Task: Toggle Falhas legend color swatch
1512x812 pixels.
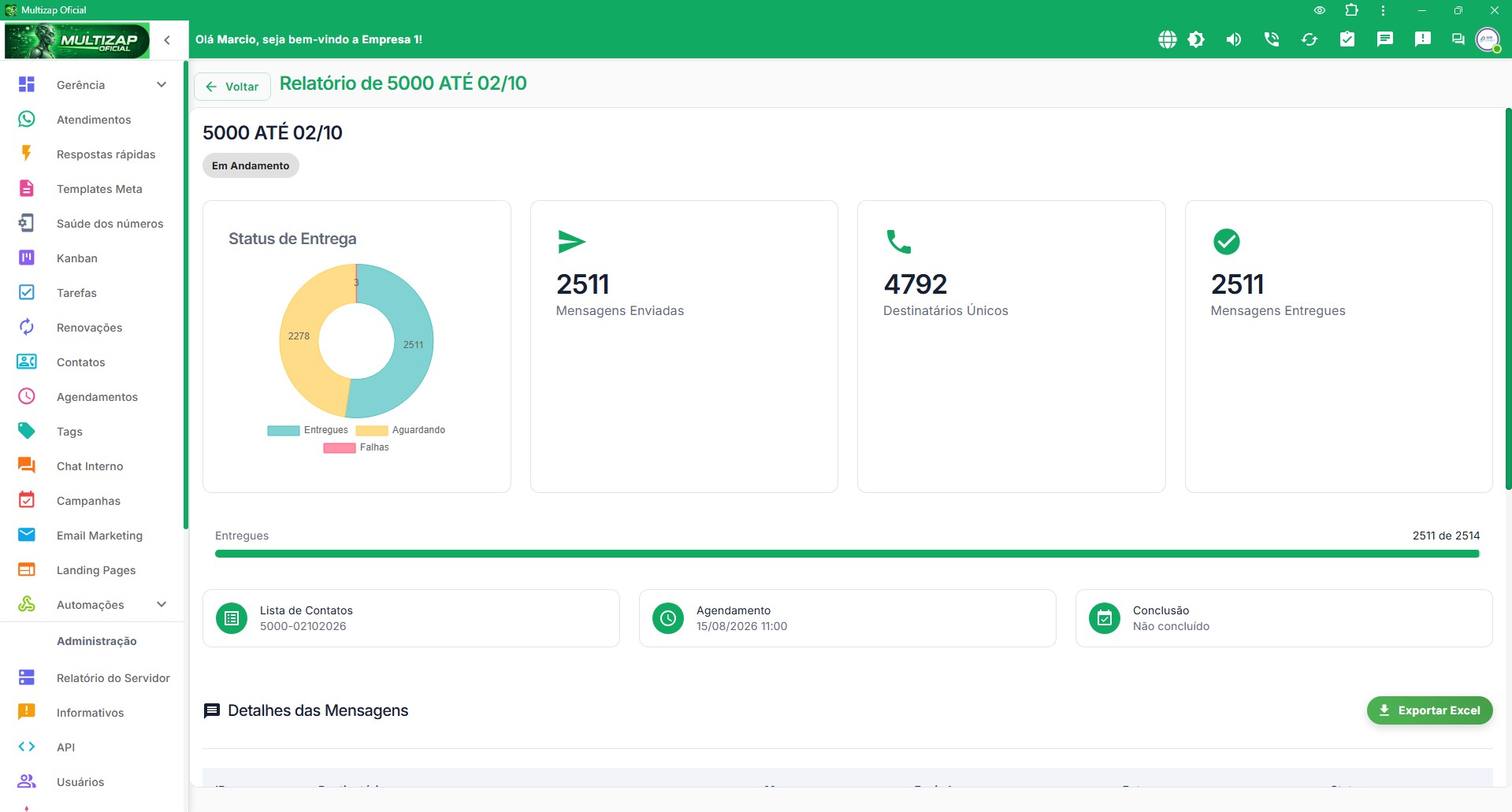Action: pos(340,448)
